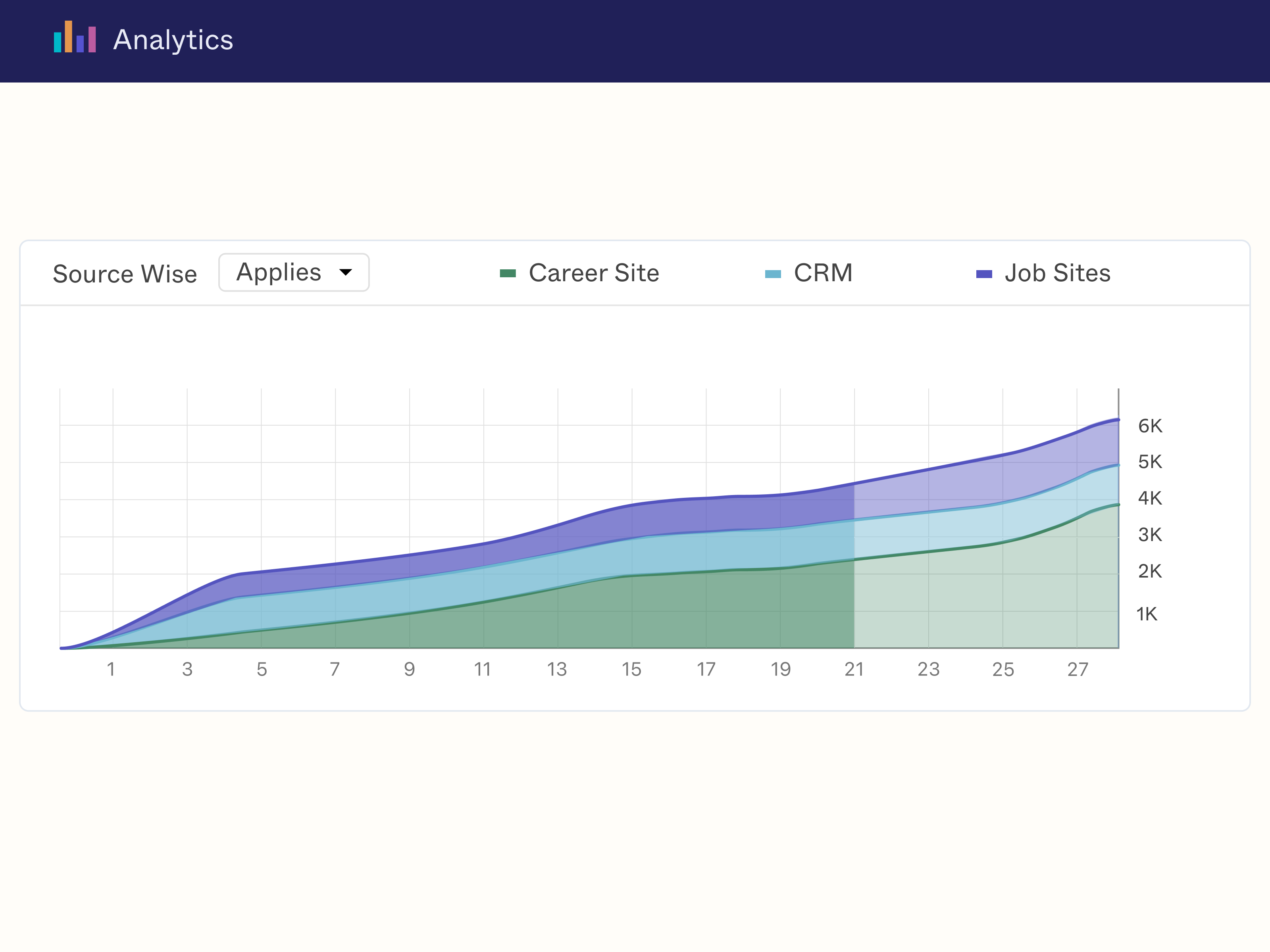This screenshot has height=952, width=1270.
Task: Click the 21 label on x-axis
Action: tap(854, 669)
